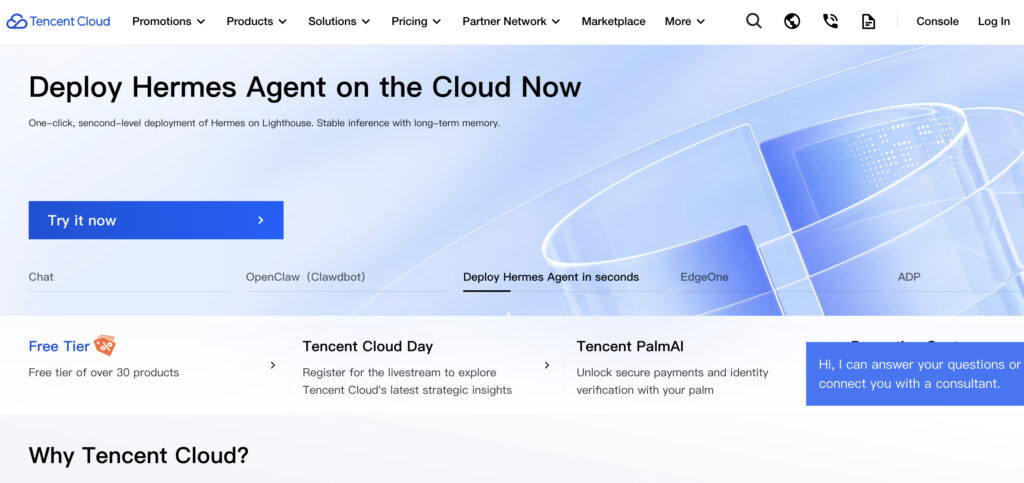Click the chat assistant popup message
Image resolution: width=1024 pixels, height=483 pixels.
[915, 374]
